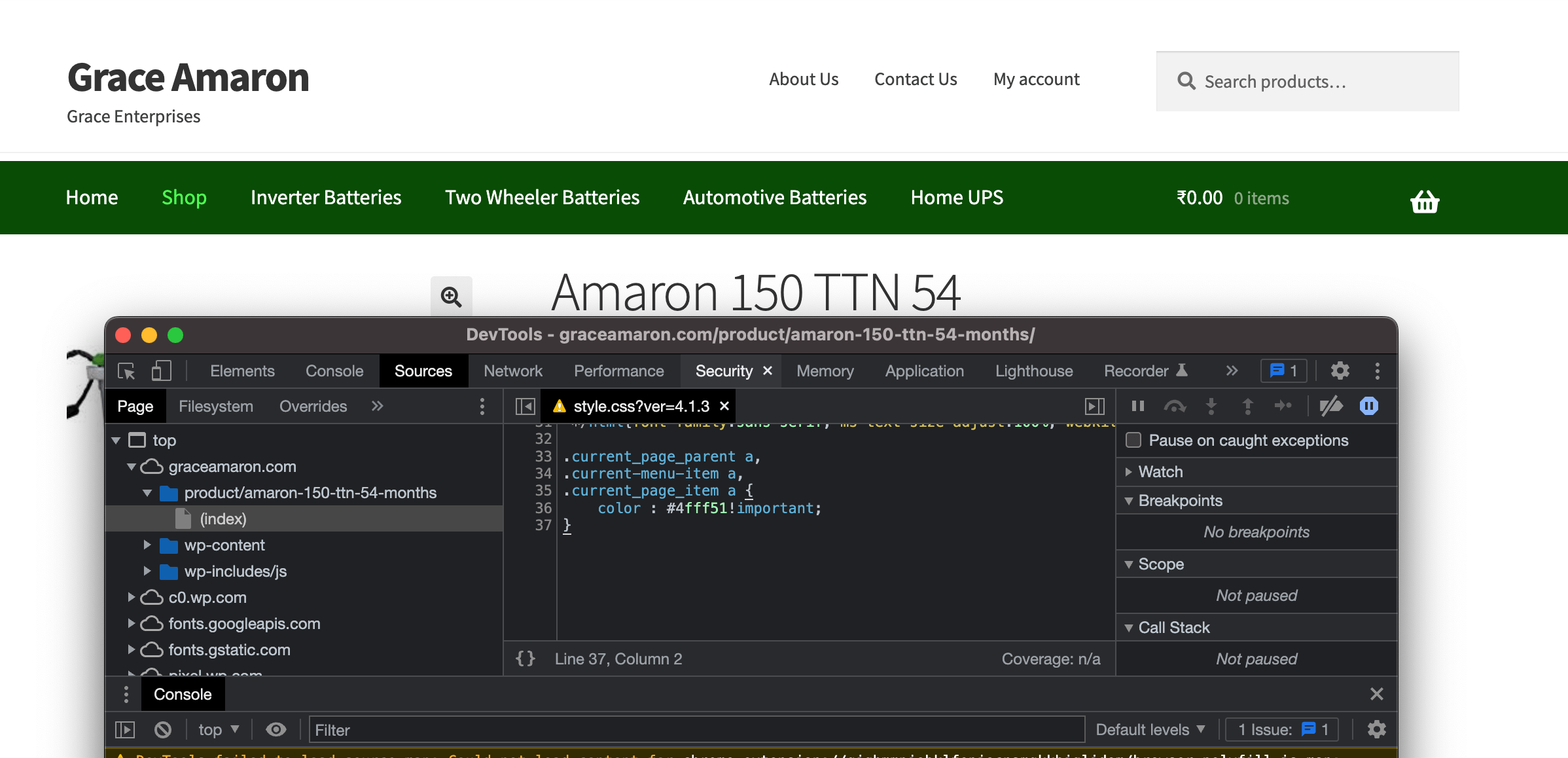The width and height of the screenshot is (1568, 758).
Task: Enable Pause on caught exceptions checkbox
Action: click(1133, 440)
